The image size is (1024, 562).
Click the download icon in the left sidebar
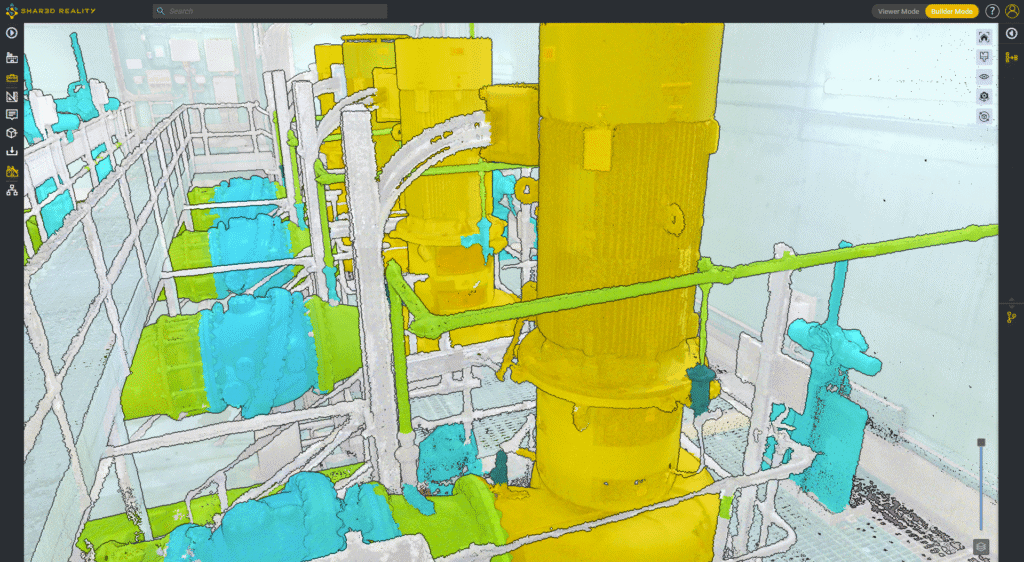click(12, 152)
